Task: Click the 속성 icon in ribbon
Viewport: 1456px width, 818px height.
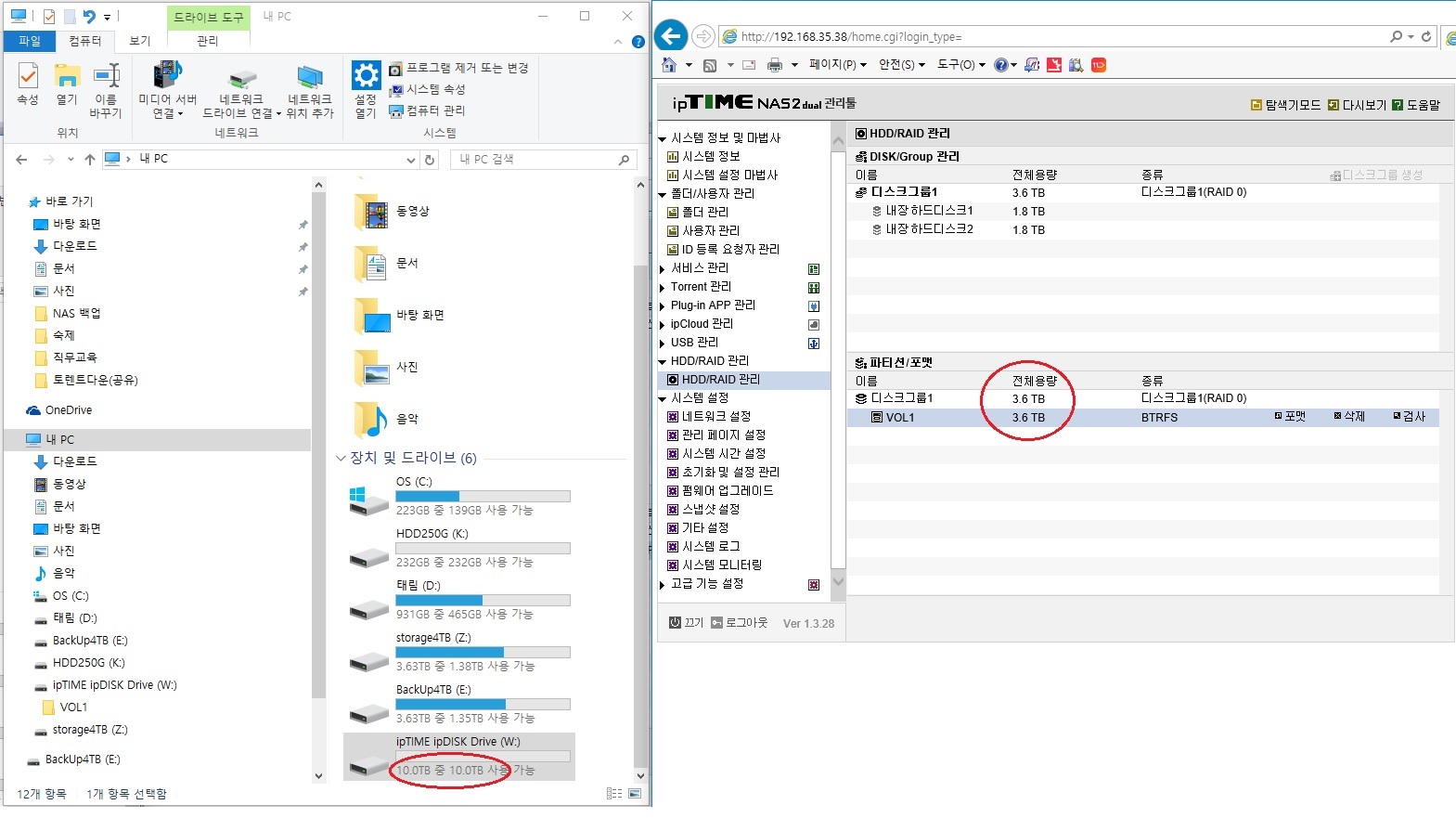Action: [x=28, y=76]
